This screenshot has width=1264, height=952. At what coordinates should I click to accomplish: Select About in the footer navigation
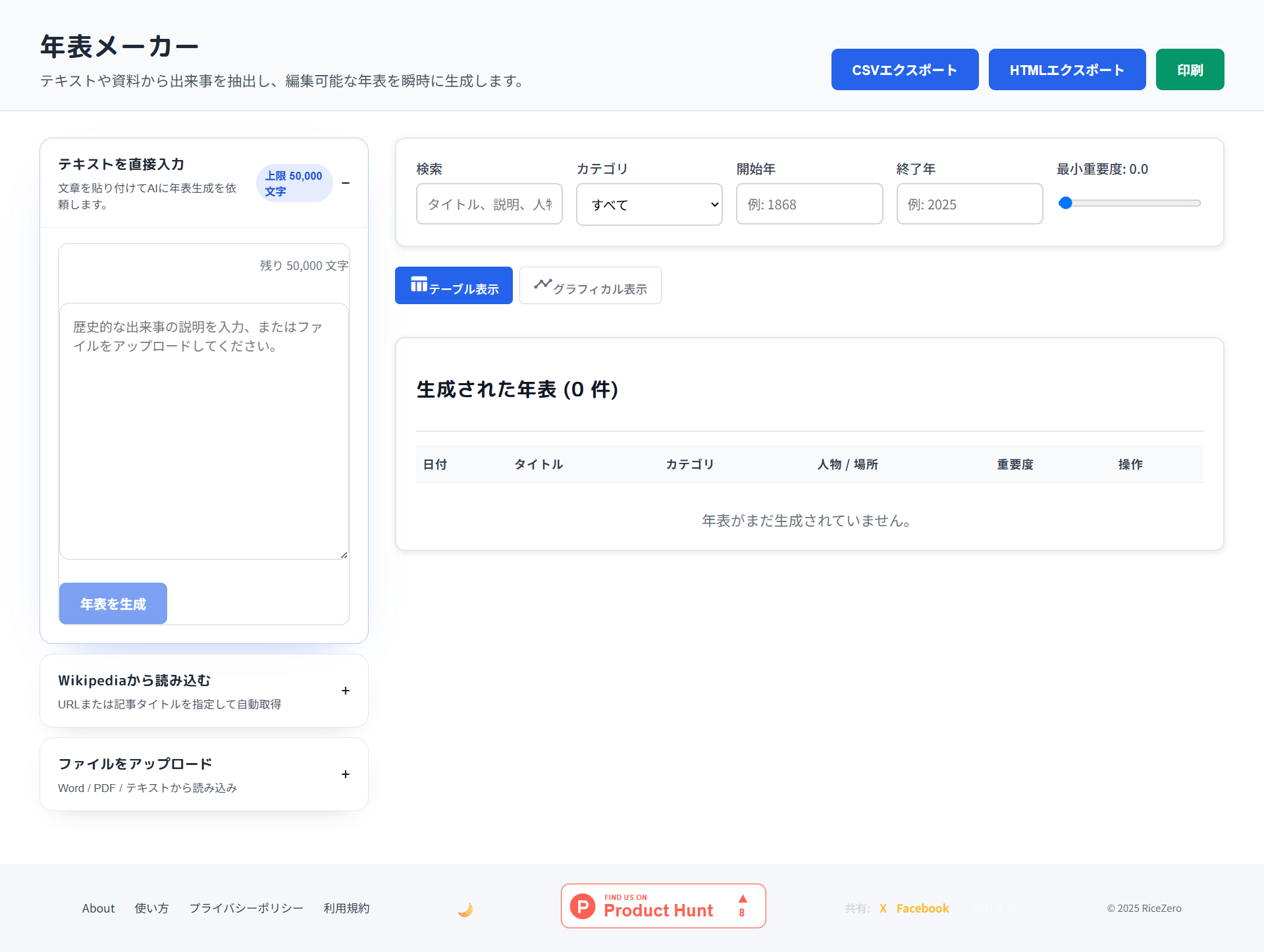pos(98,908)
